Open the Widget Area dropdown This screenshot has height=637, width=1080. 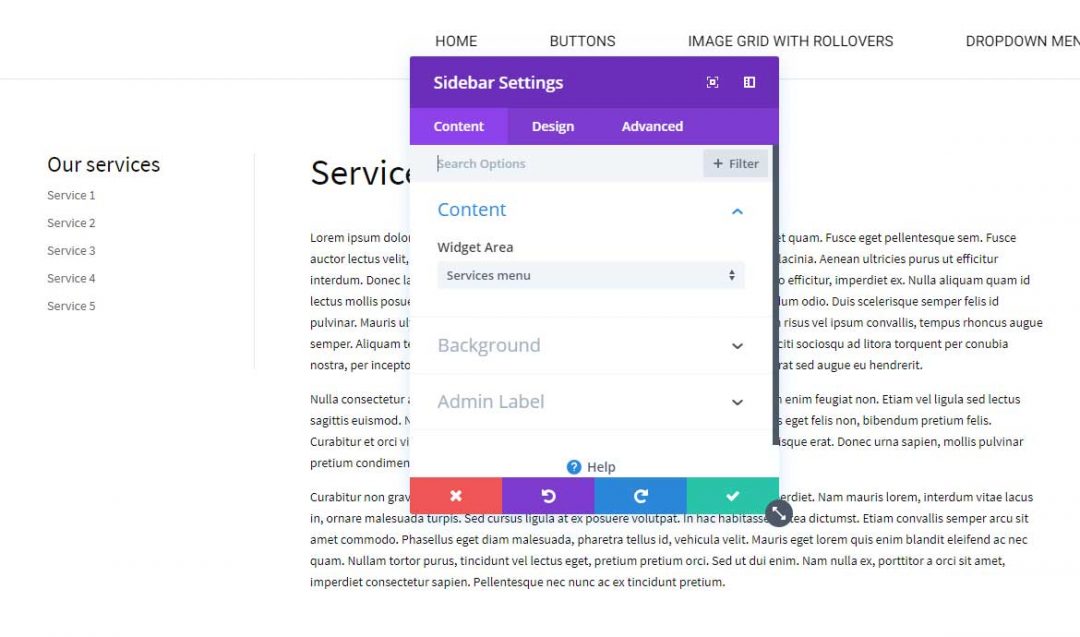pyautogui.click(x=590, y=275)
